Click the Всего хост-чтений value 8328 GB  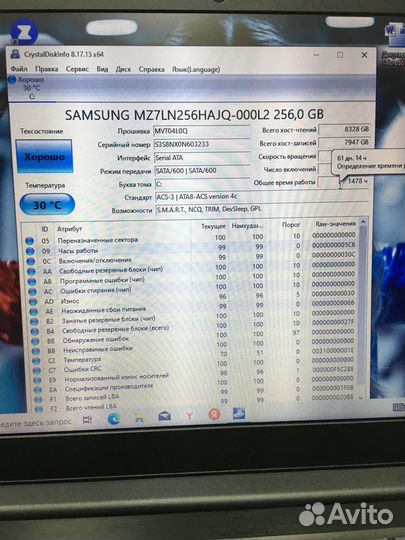click(345, 129)
